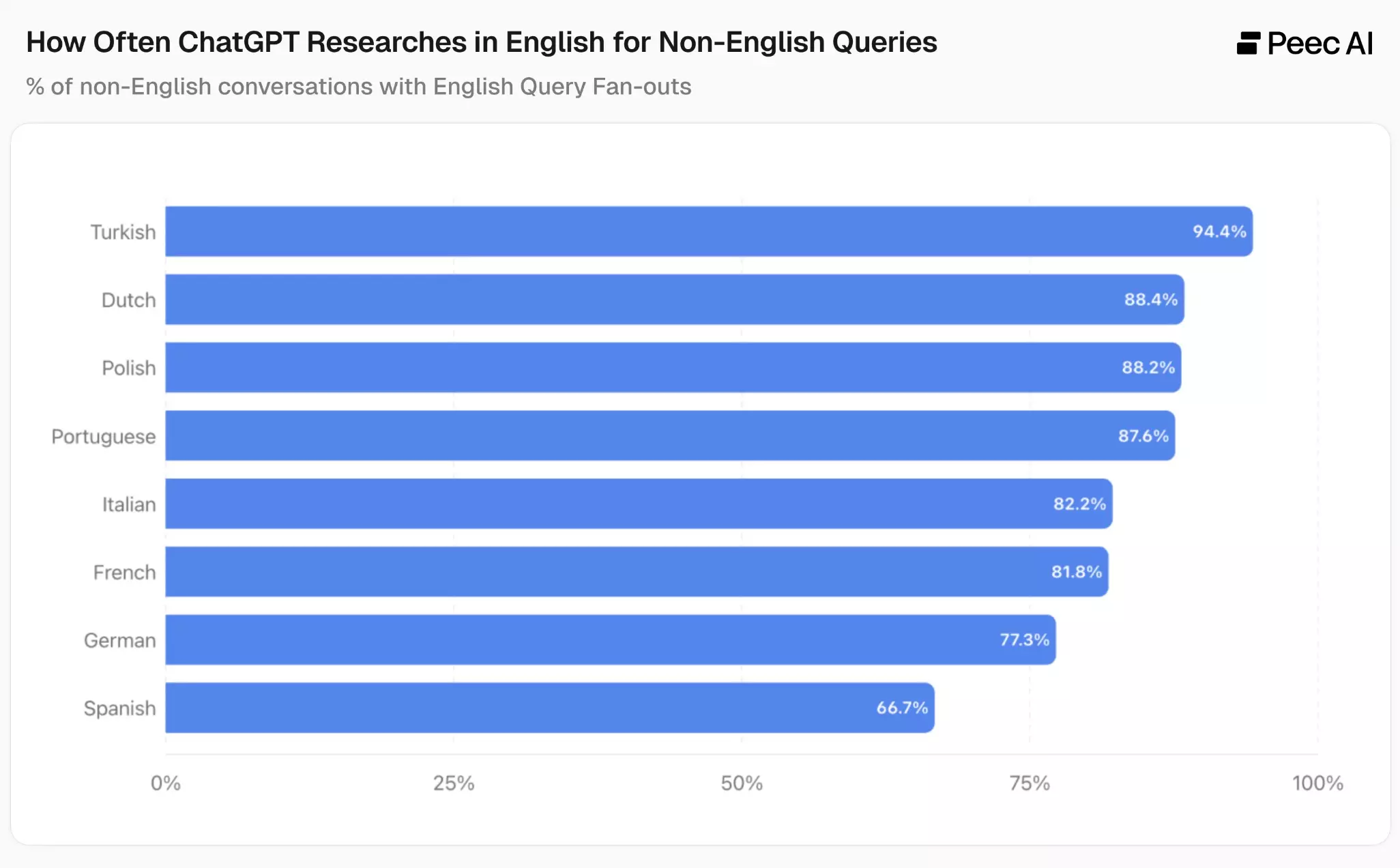Viewport: 1400px width, 868px height.
Task: Select the Dutch language axis label
Action: click(x=128, y=300)
